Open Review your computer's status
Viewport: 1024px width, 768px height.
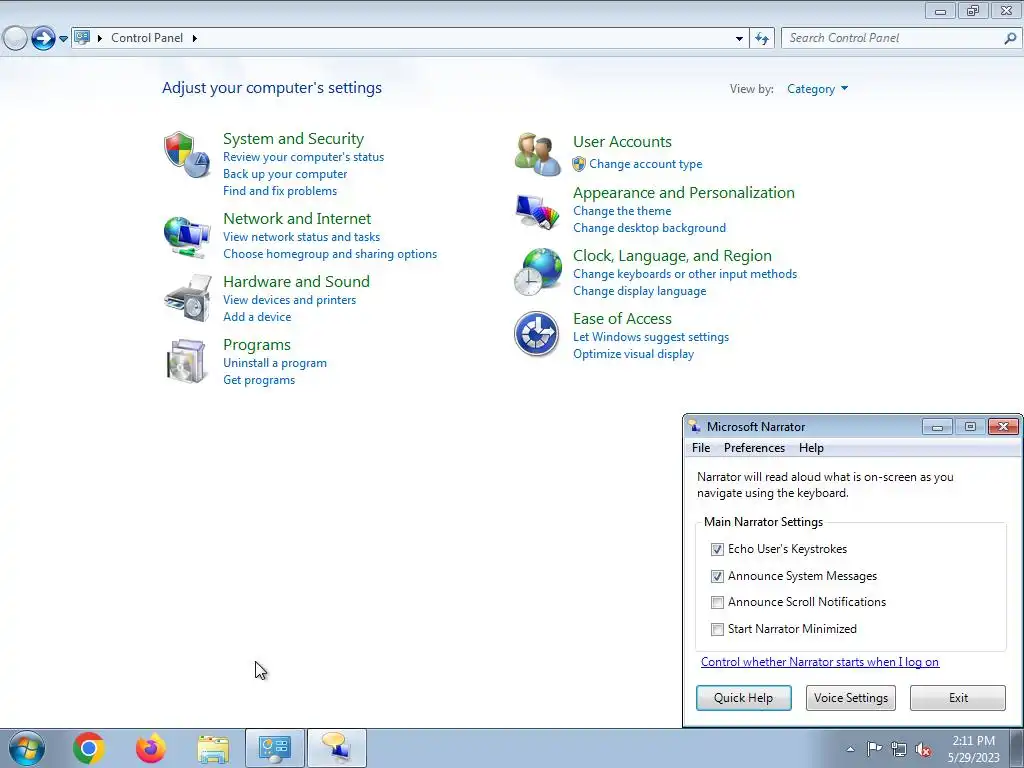303,157
